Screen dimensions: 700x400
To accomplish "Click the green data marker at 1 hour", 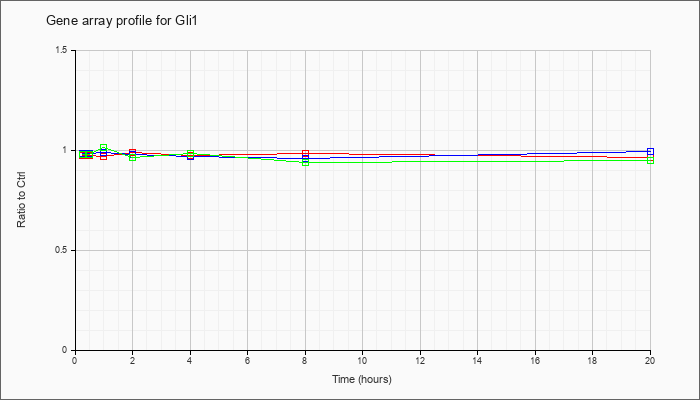I will coord(104,148).
